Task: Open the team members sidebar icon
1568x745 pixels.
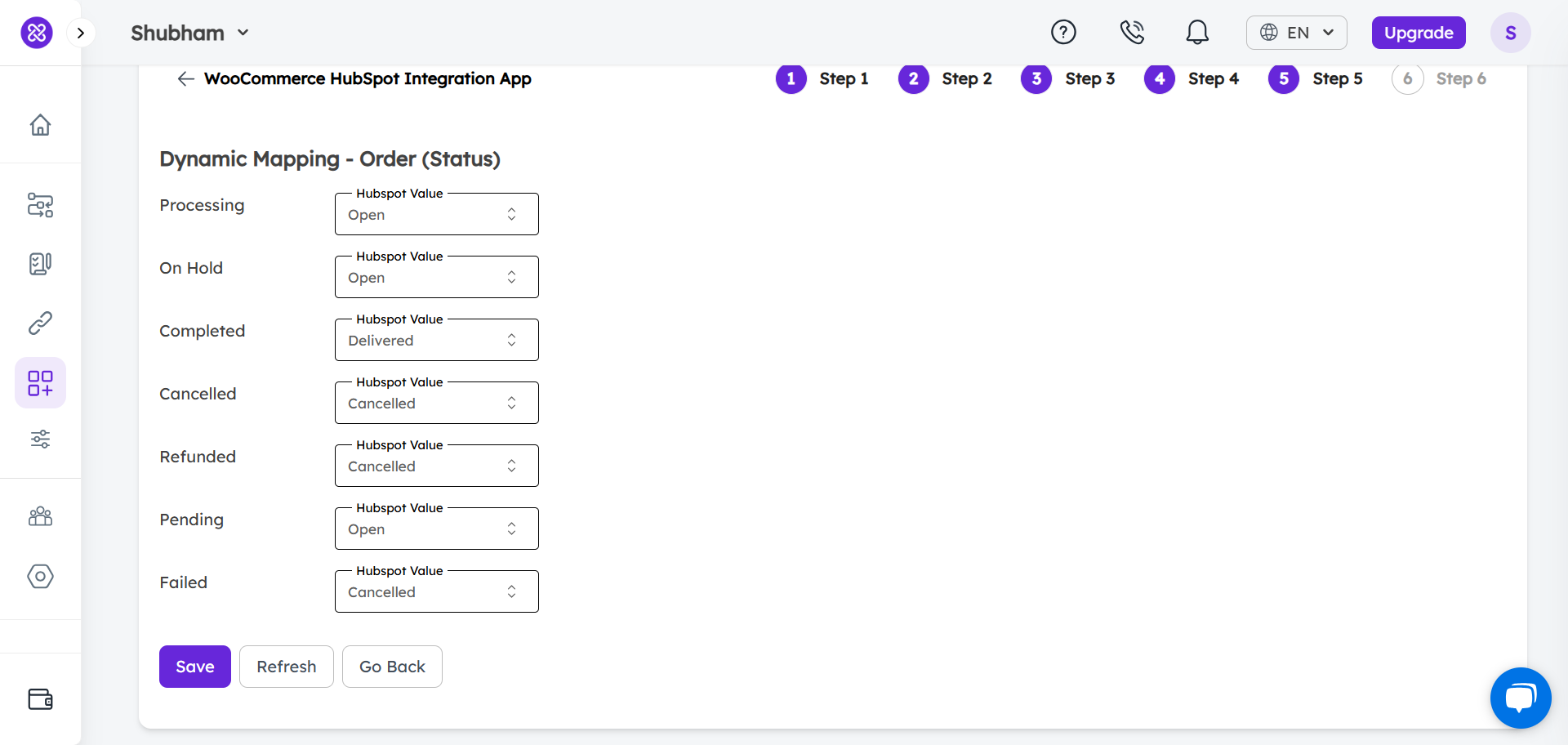Action: (40, 516)
